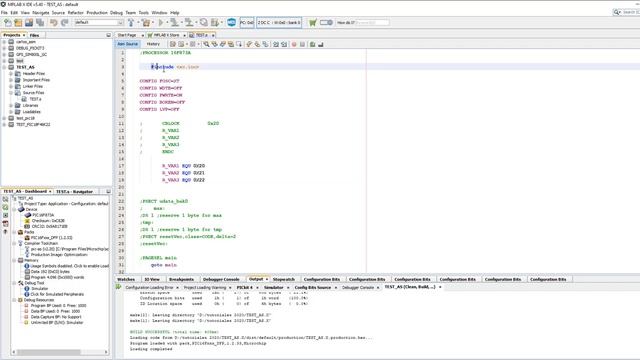Click the Redo toolbar icon
This screenshot has width=640, height=360.
click(64, 22)
